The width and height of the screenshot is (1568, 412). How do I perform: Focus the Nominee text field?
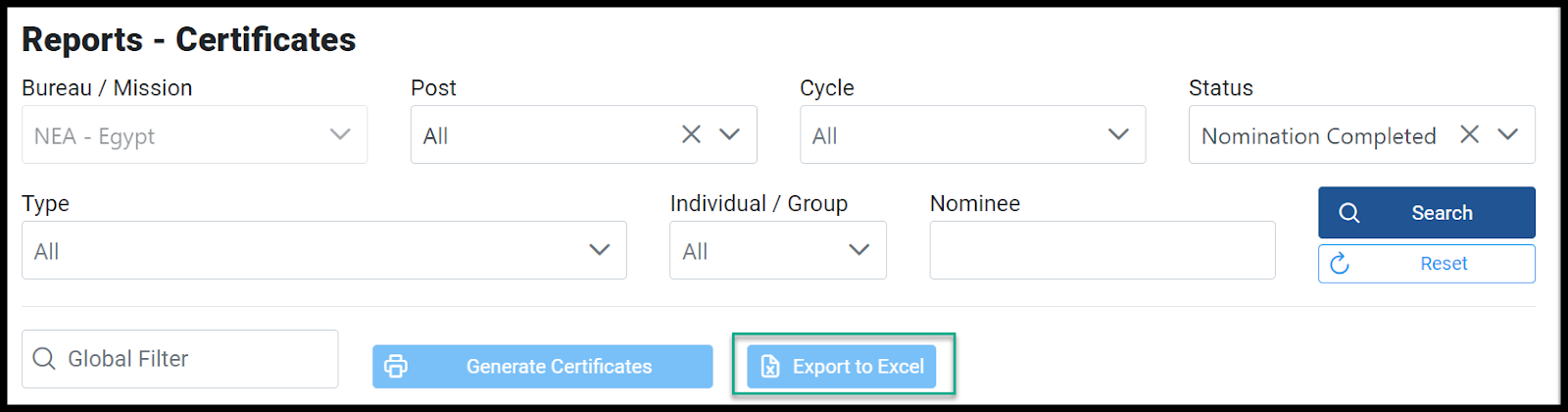pos(1102,250)
